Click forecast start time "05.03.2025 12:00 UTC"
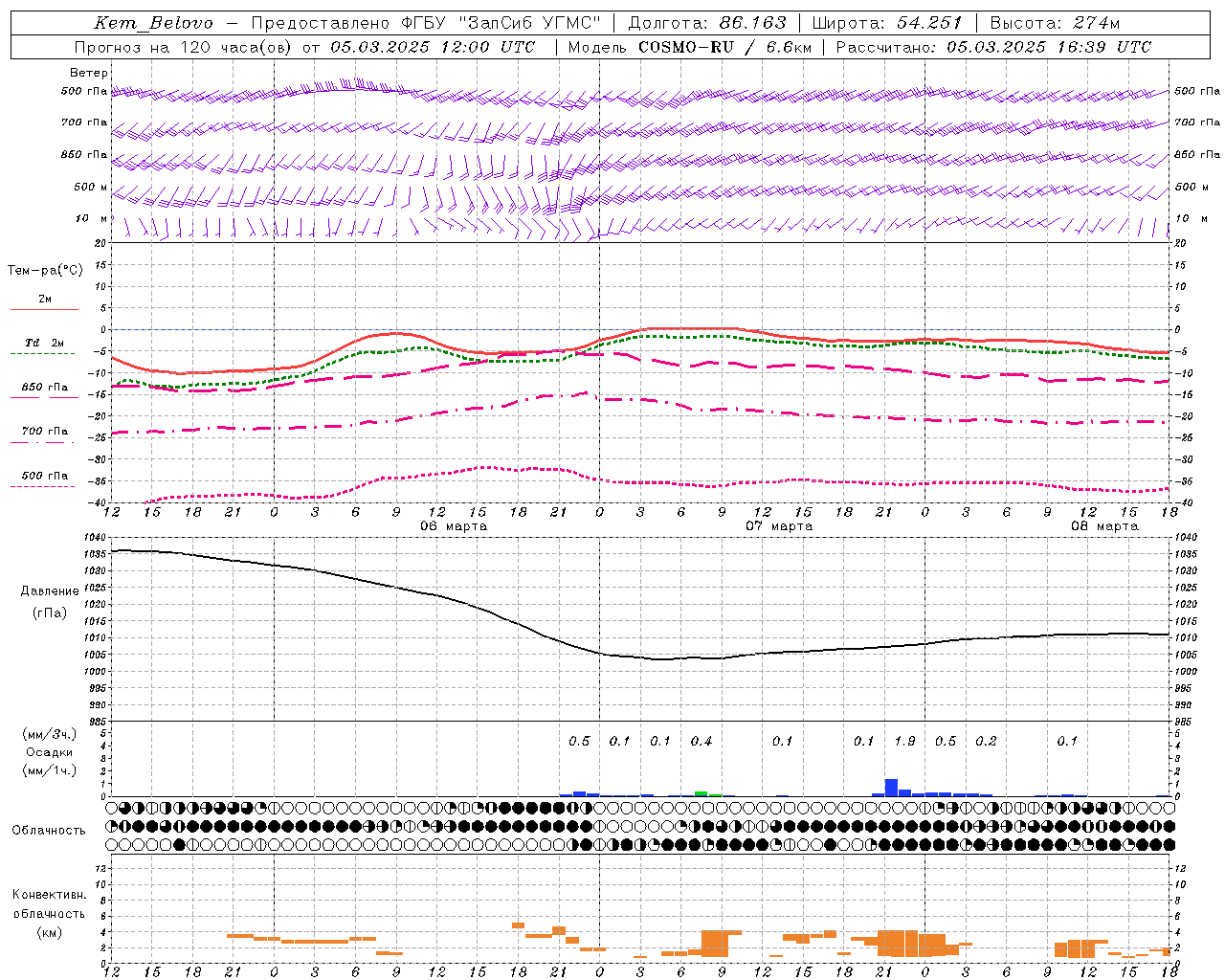Image resolution: width=1225 pixels, height=980 pixels. pyautogui.click(x=434, y=47)
